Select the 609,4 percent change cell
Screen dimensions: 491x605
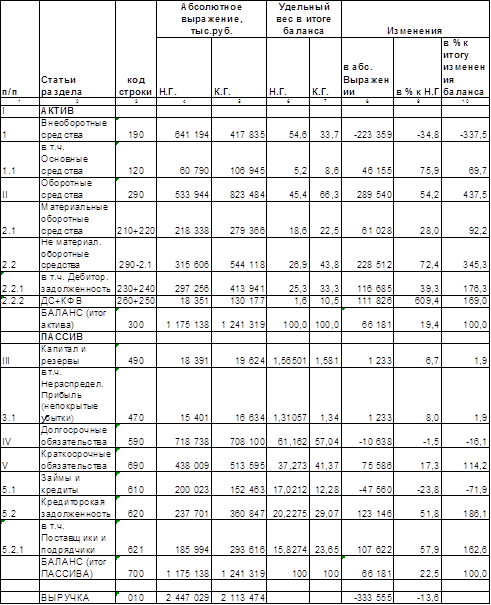pos(417,301)
